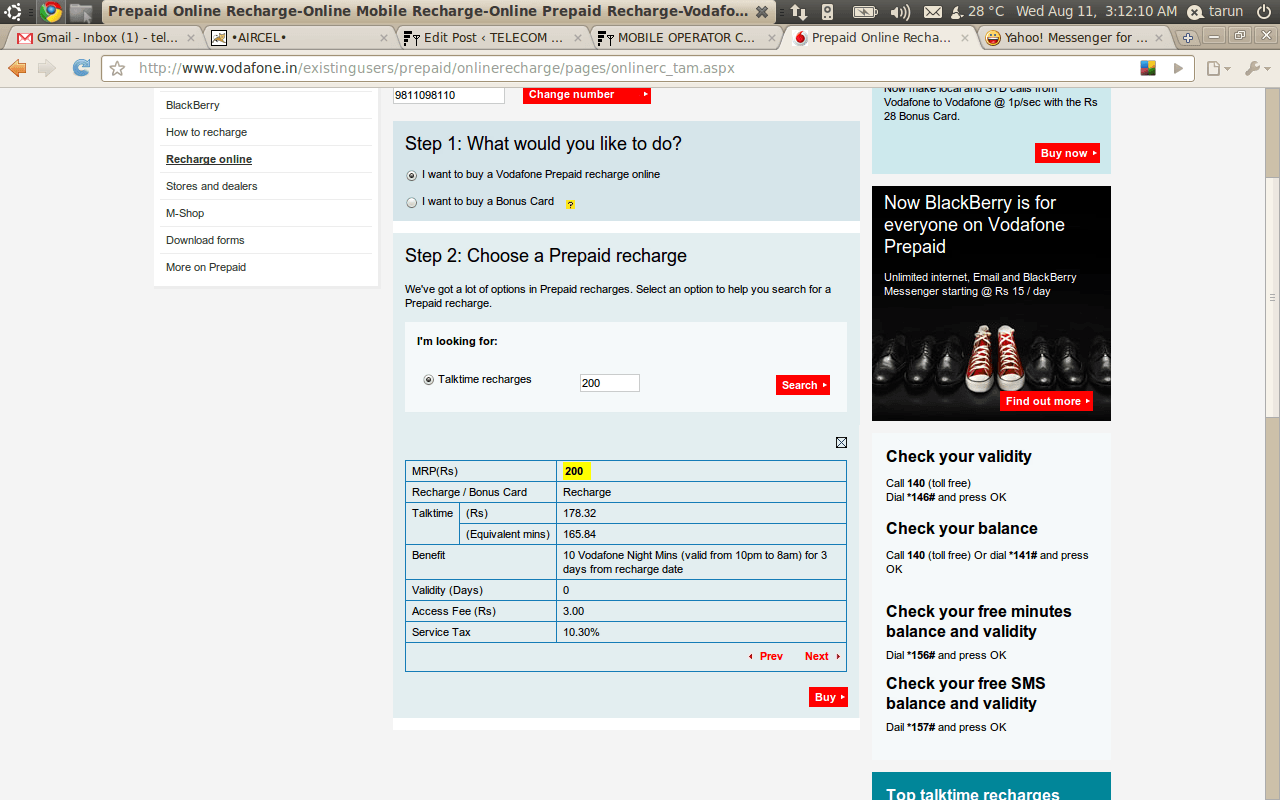
Task: Bookmark the page with the star icon
Action: pyautogui.click(x=117, y=69)
